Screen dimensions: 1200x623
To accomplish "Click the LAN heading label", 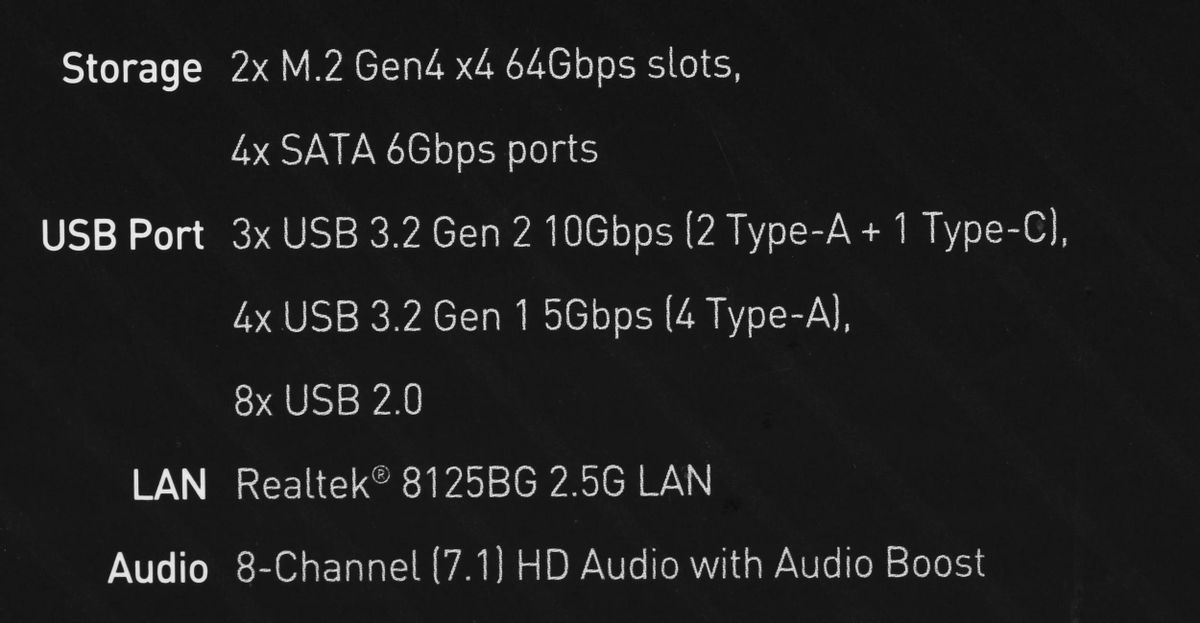I will [x=169, y=486].
